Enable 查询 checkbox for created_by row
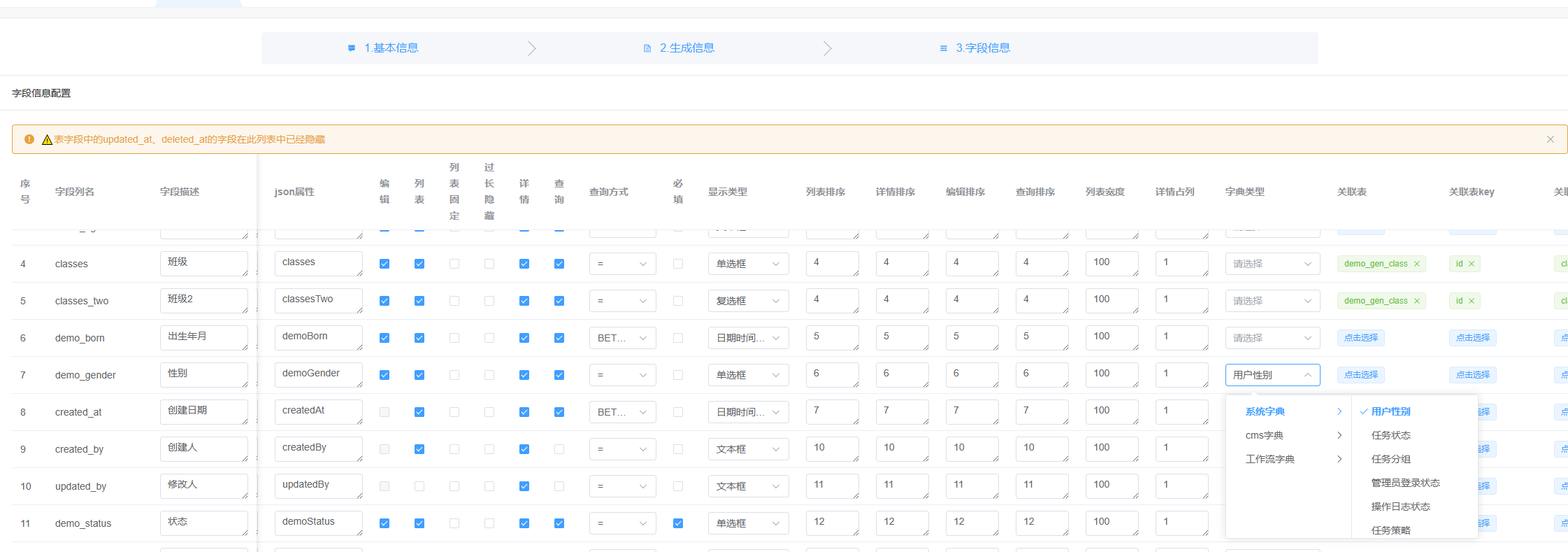 coord(559,449)
